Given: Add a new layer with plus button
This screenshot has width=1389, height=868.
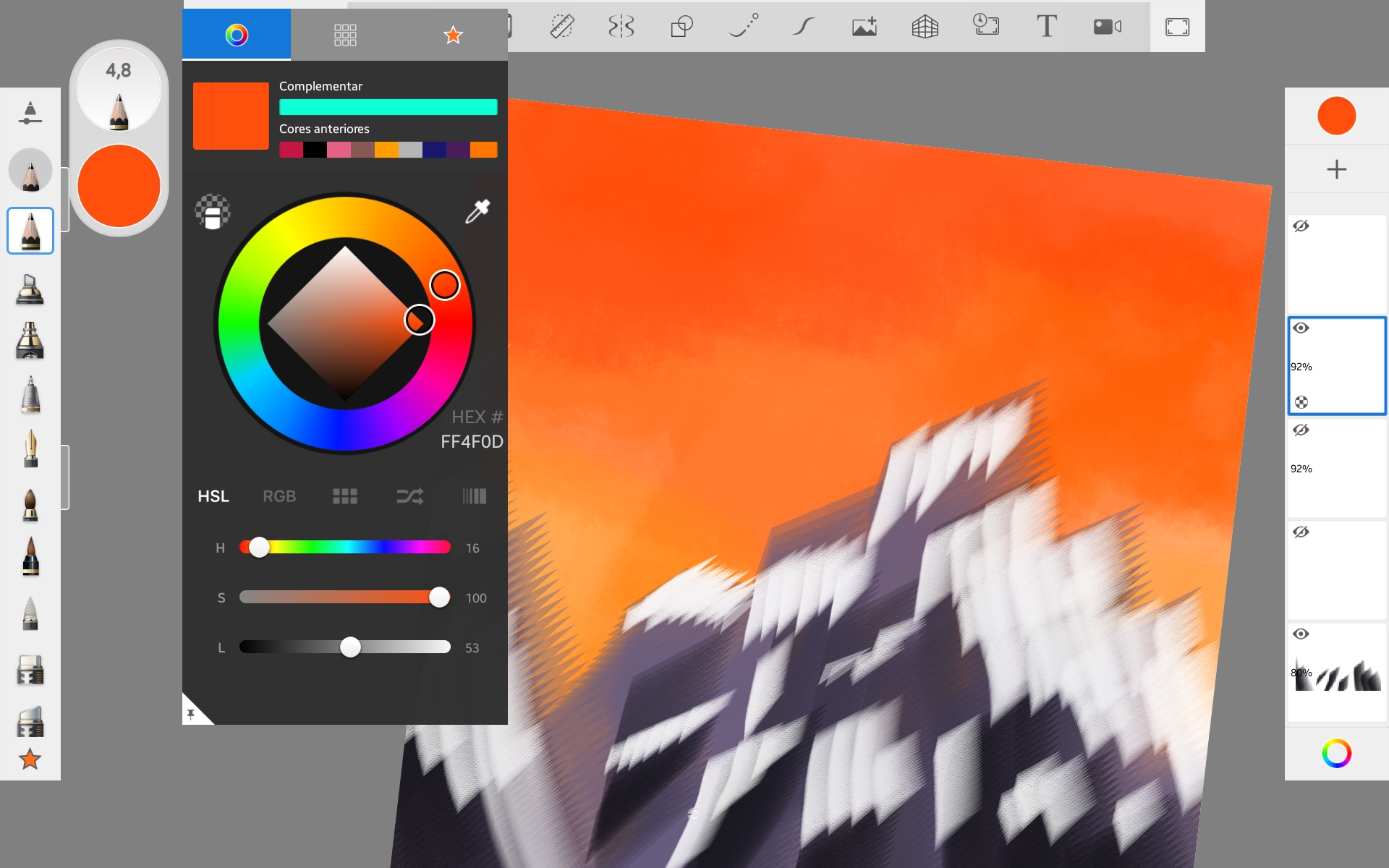Looking at the screenshot, I should (1336, 169).
